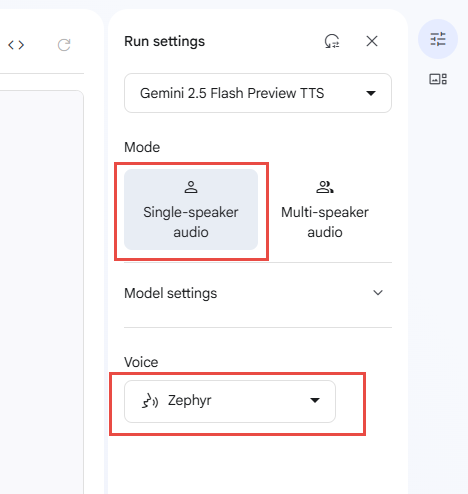468x494 pixels.
Task: Click the Voice dropdown arrow
Action: point(315,400)
